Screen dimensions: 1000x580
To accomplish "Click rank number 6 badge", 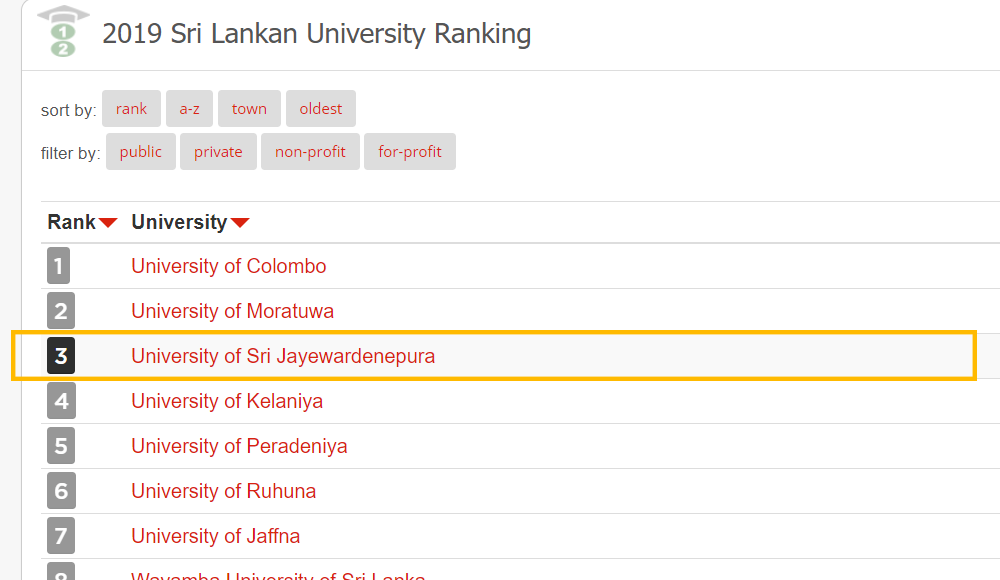I will pos(60,491).
